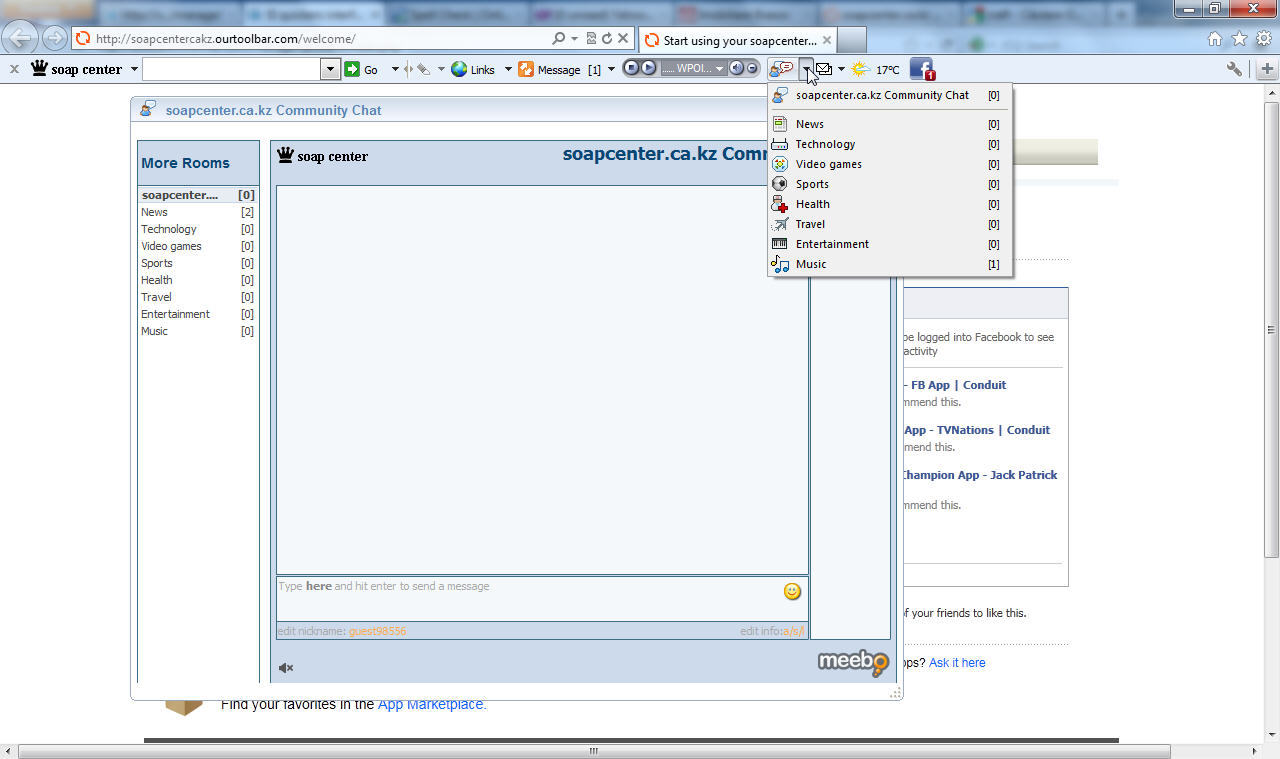Click the orange Message icon
Screen dimensions: 1280x759
click(526, 69)
